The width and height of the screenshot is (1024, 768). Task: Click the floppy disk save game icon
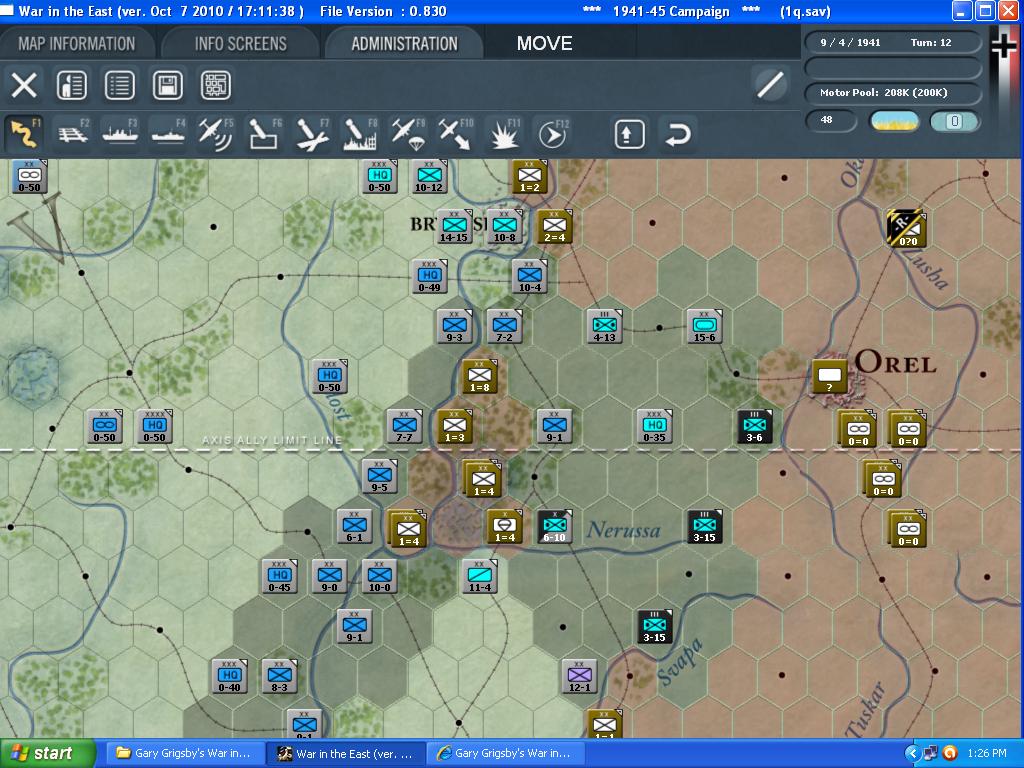168,86
